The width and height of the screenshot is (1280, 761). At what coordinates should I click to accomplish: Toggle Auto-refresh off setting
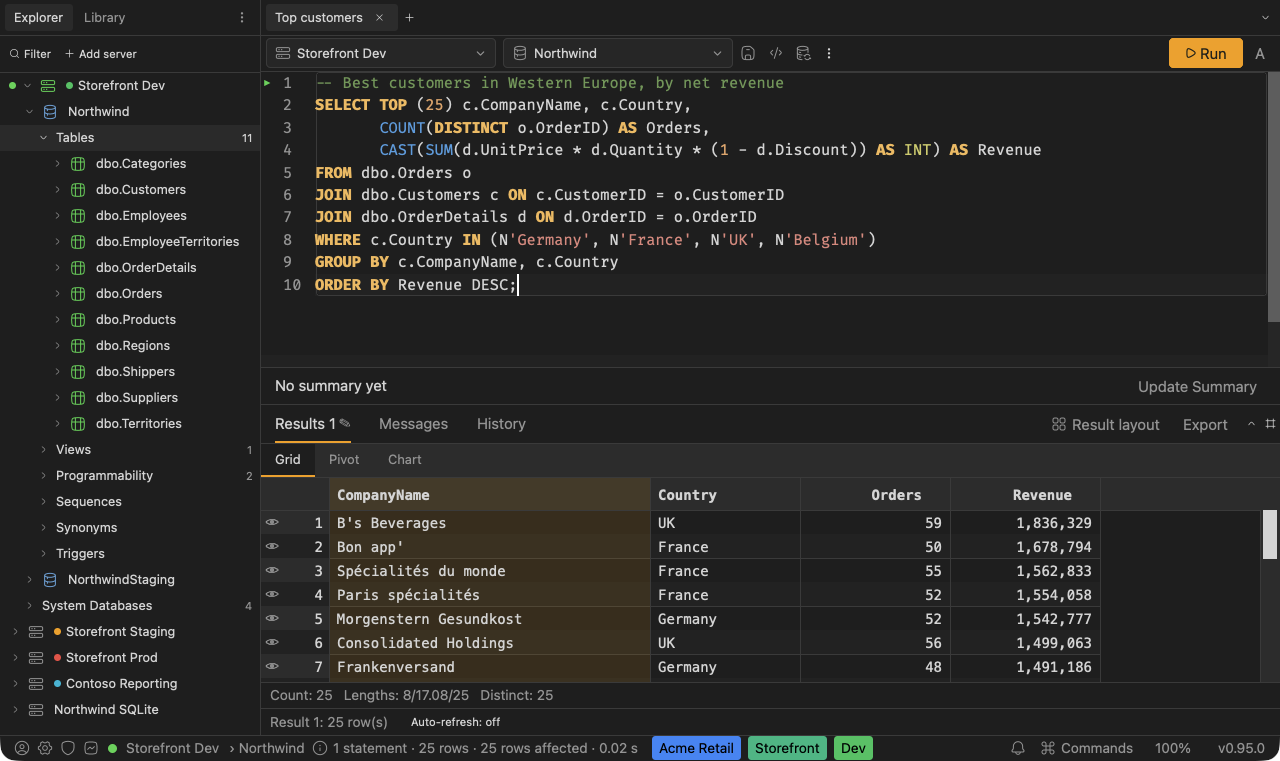455,722
